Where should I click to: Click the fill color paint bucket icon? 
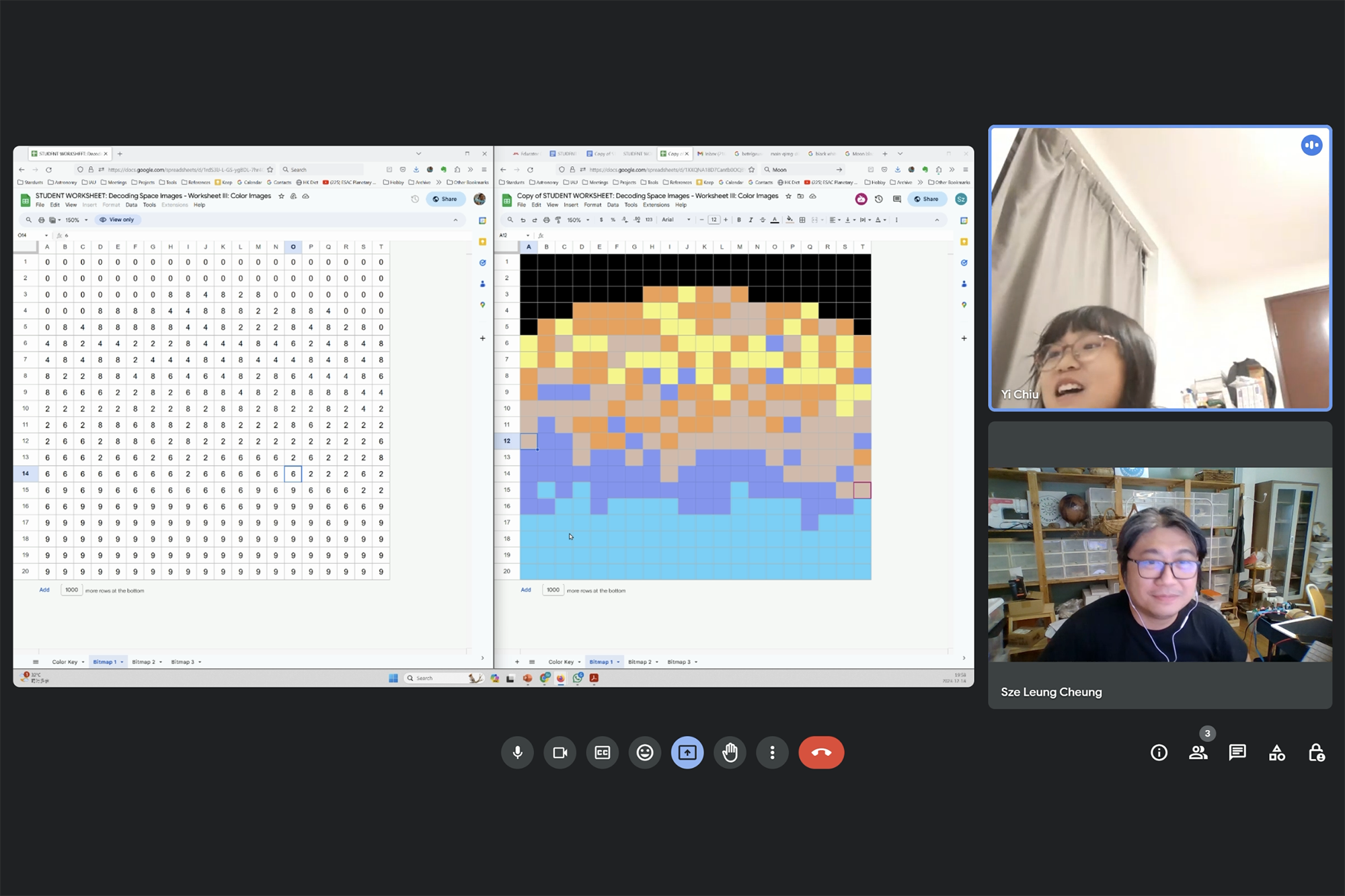coord(790,220)
